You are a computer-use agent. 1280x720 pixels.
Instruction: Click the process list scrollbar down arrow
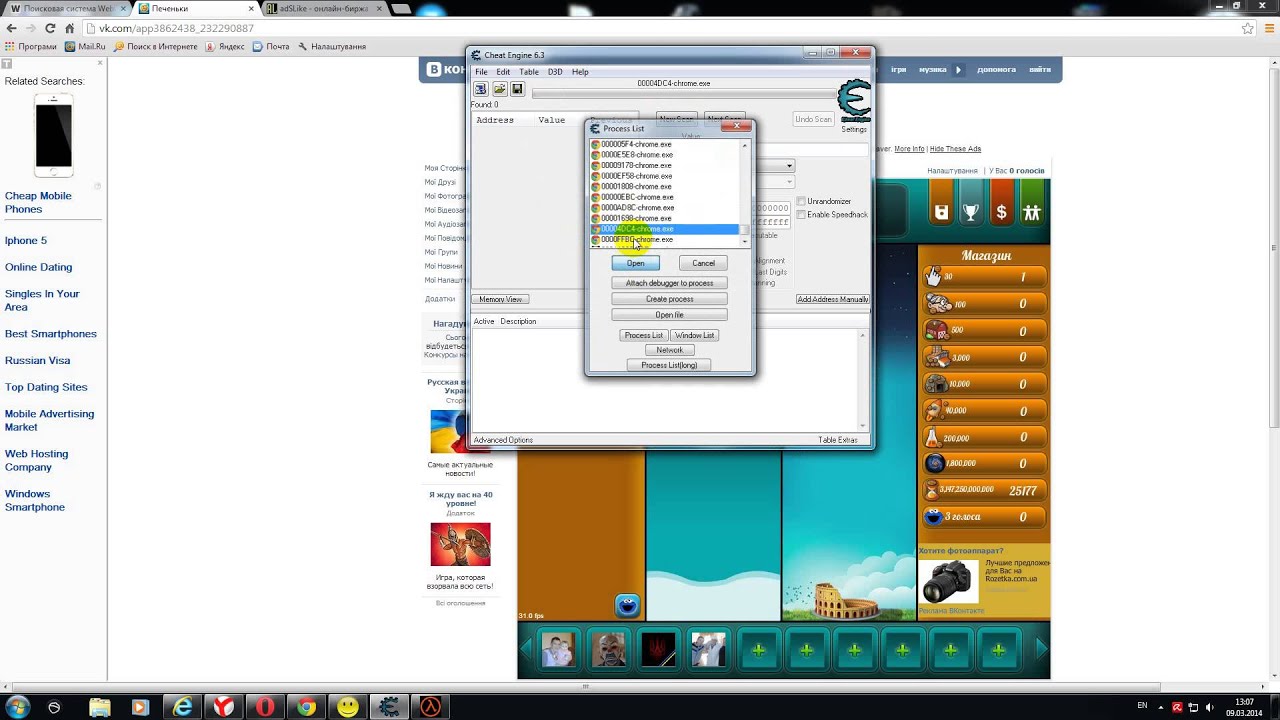pyautogui.click(x=744, y=241)
